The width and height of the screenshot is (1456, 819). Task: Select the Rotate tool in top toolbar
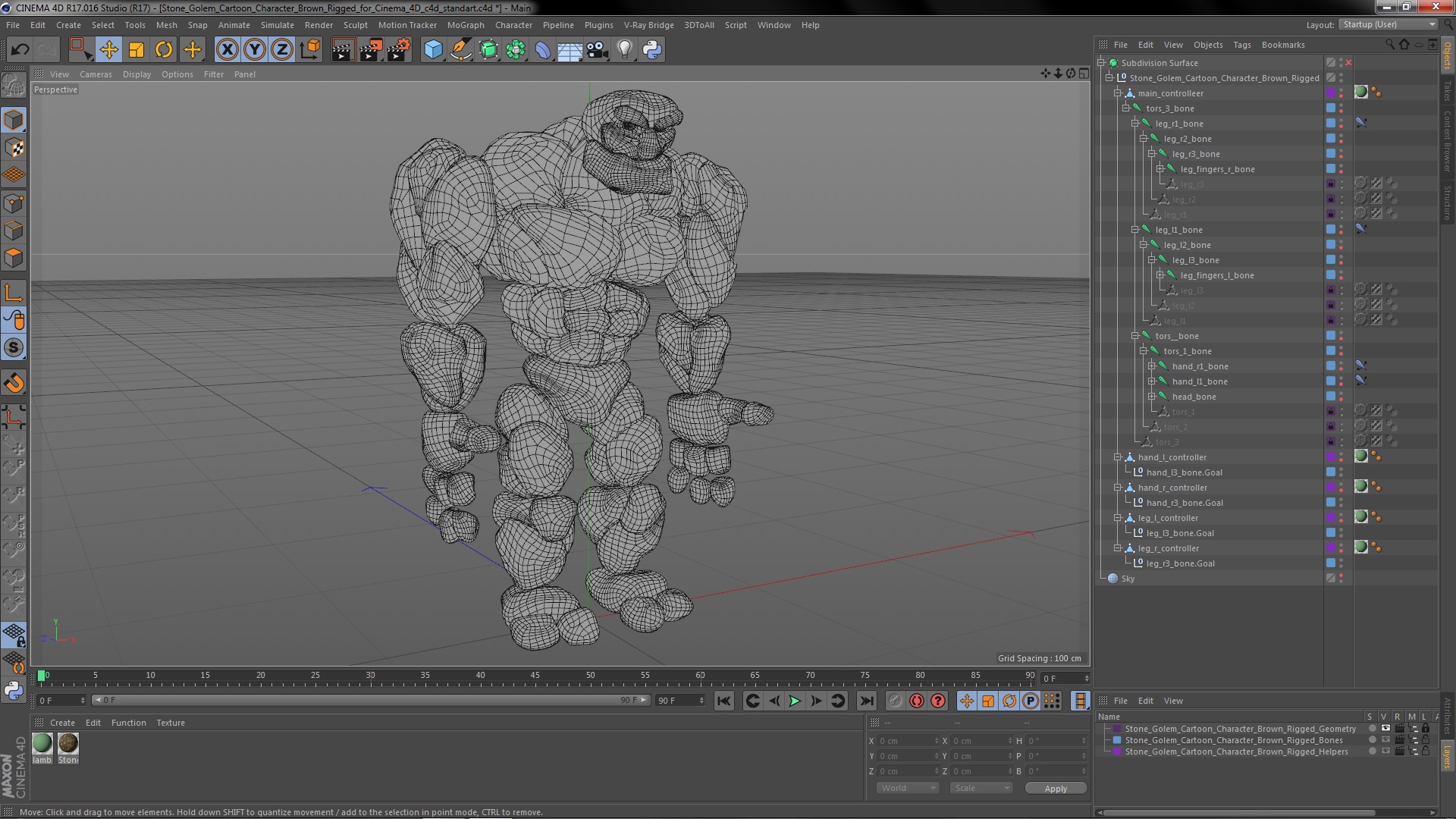164,50
